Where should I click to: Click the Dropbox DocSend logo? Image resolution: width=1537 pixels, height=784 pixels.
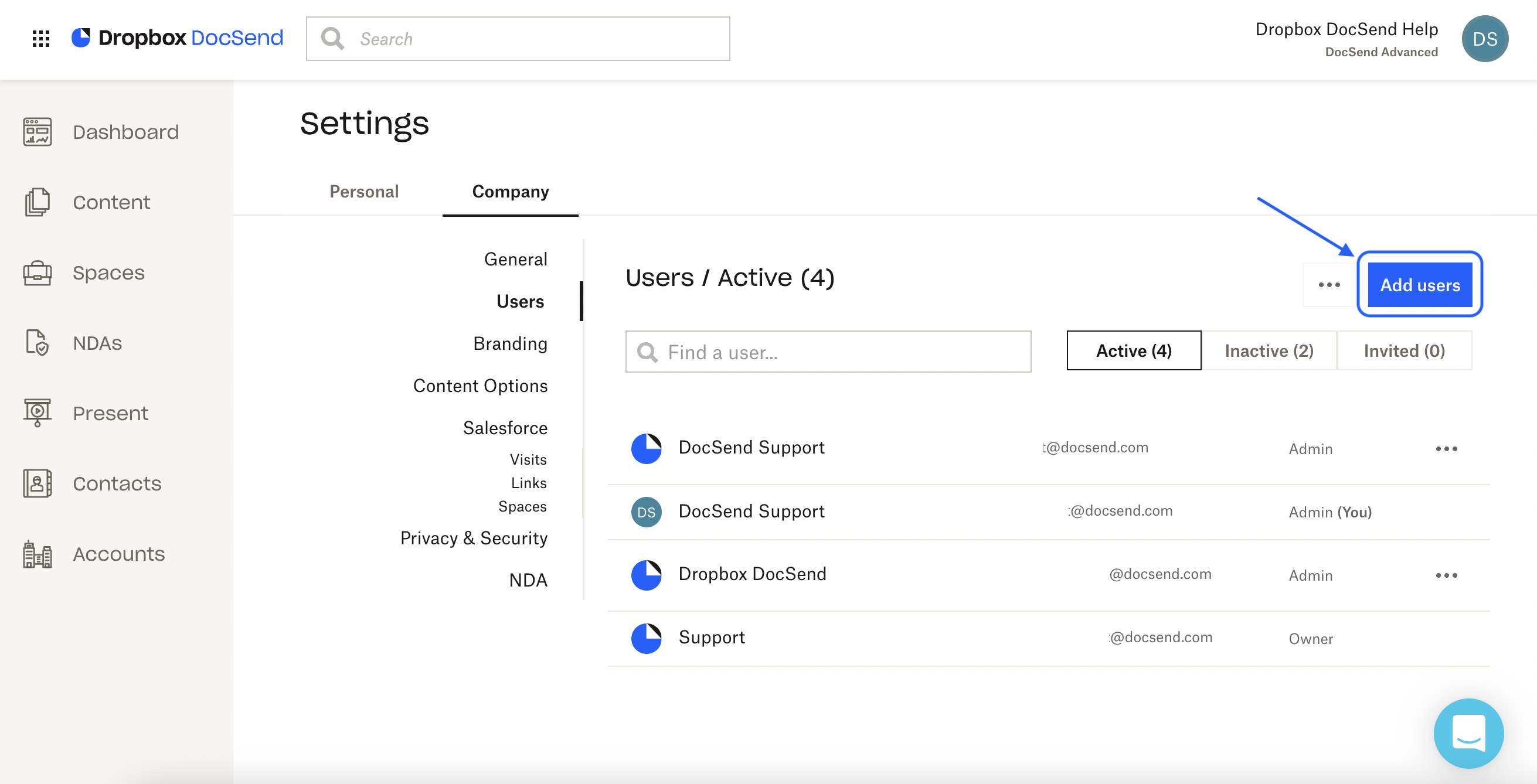[177, 38]
